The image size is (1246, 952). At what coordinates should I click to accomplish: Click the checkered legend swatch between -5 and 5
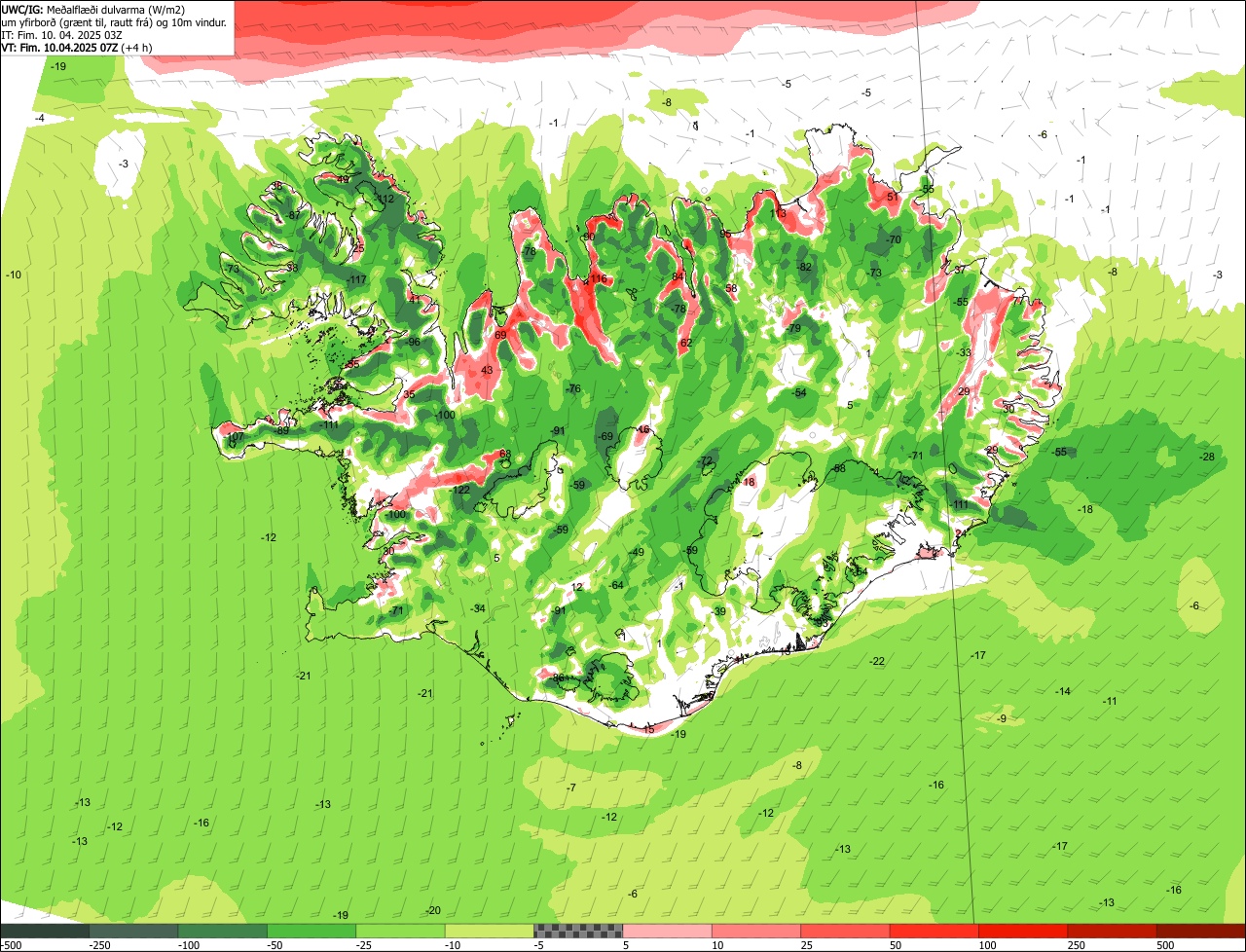(x=578, y=931)
